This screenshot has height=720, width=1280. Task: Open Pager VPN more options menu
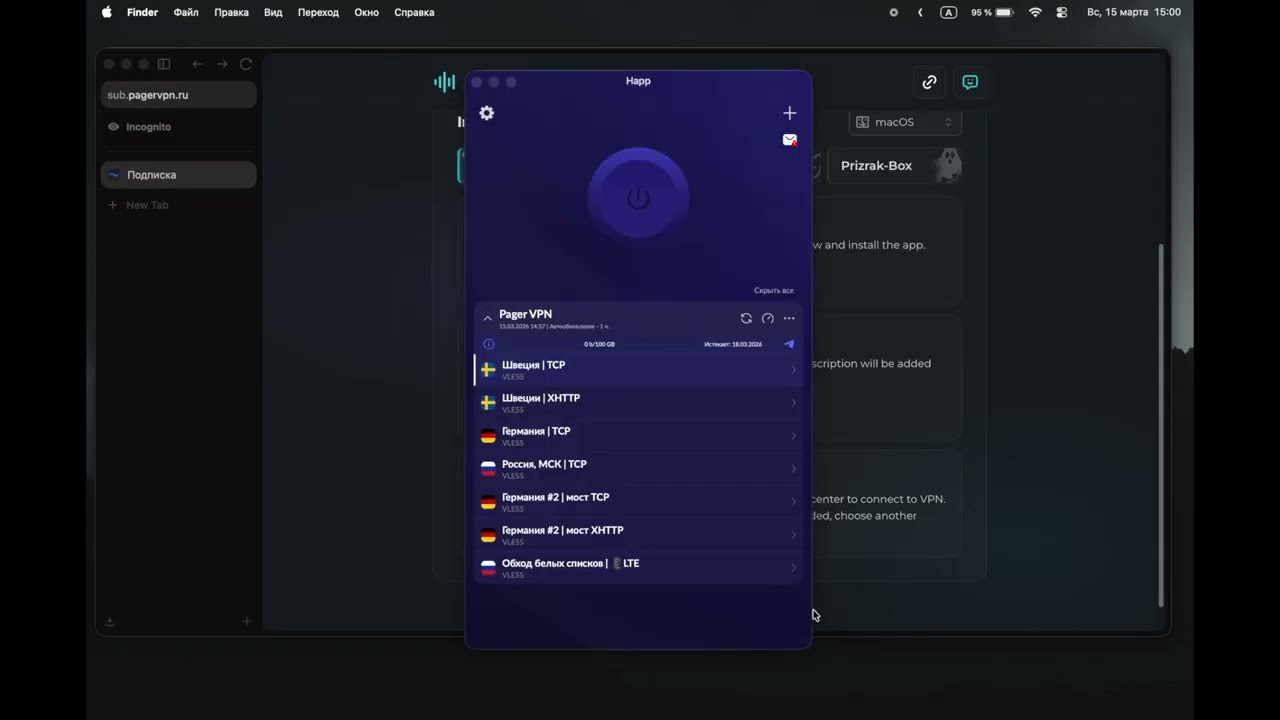(x=789, y=318)
